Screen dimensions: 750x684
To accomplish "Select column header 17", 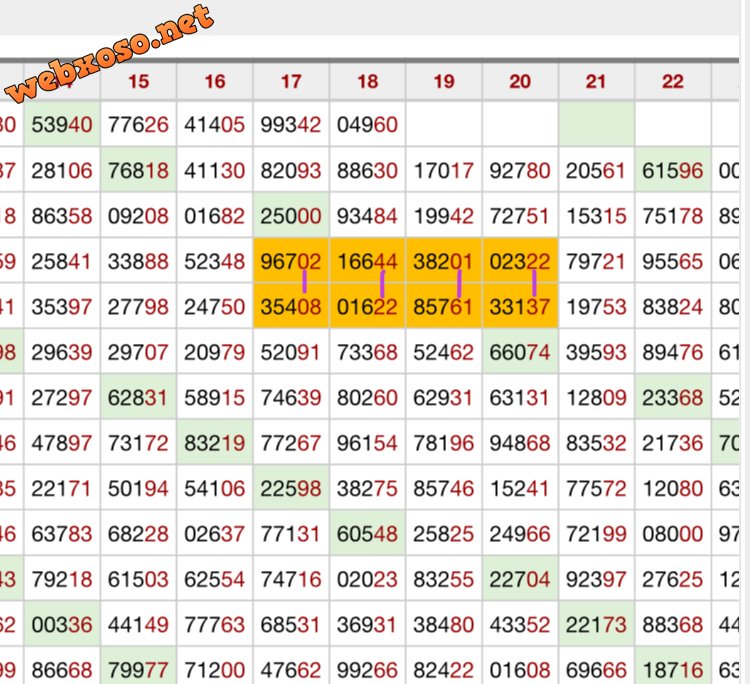I will [291, 81].
